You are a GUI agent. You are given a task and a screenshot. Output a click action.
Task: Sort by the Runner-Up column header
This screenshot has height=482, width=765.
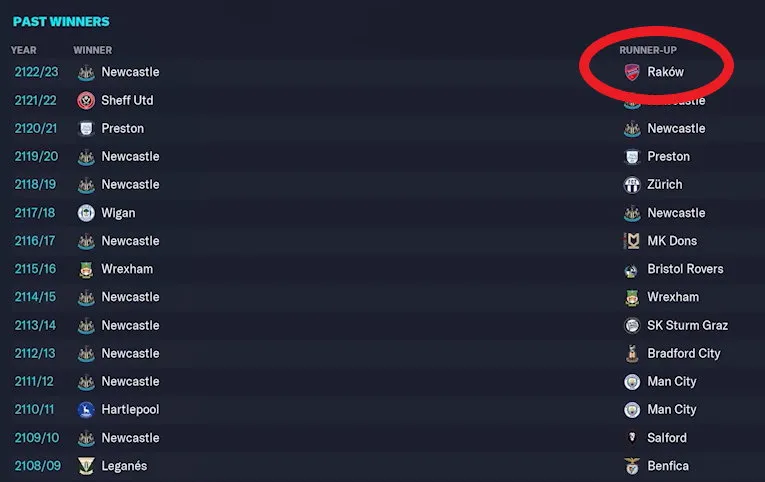648,50
